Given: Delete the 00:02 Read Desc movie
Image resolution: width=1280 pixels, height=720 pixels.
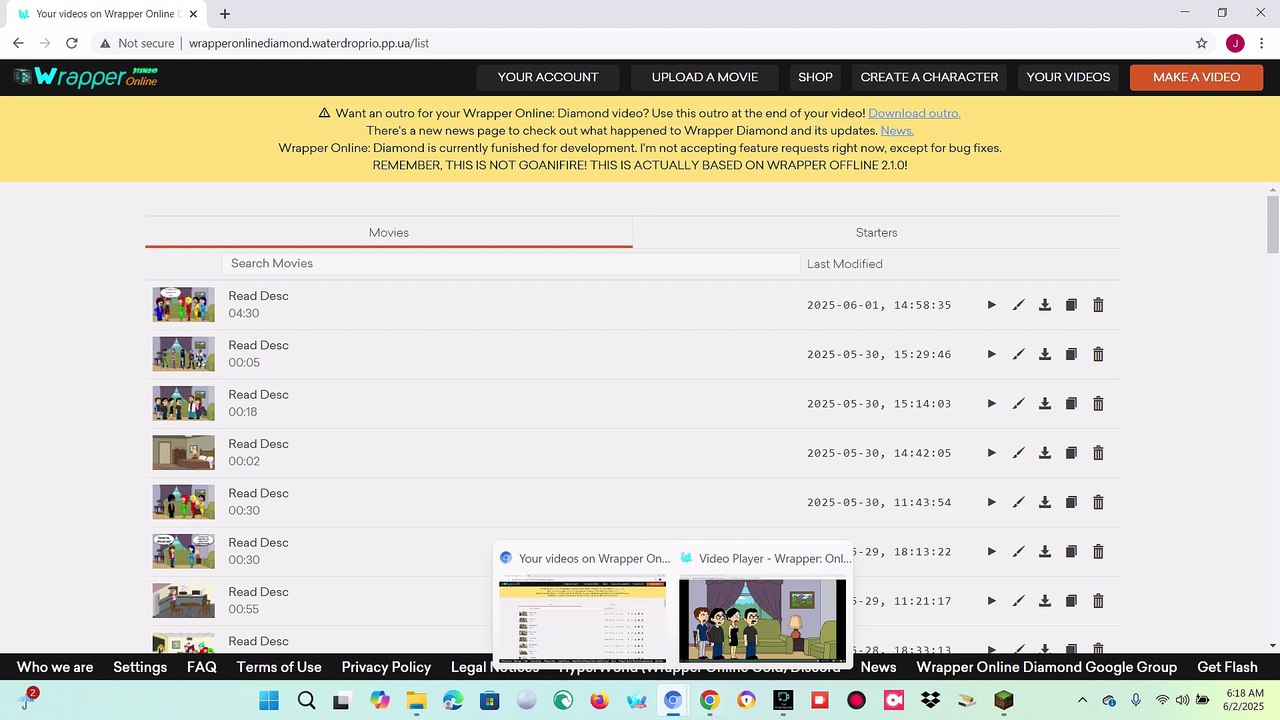Looking at the screenshot, I should (x=1098, y=453).
